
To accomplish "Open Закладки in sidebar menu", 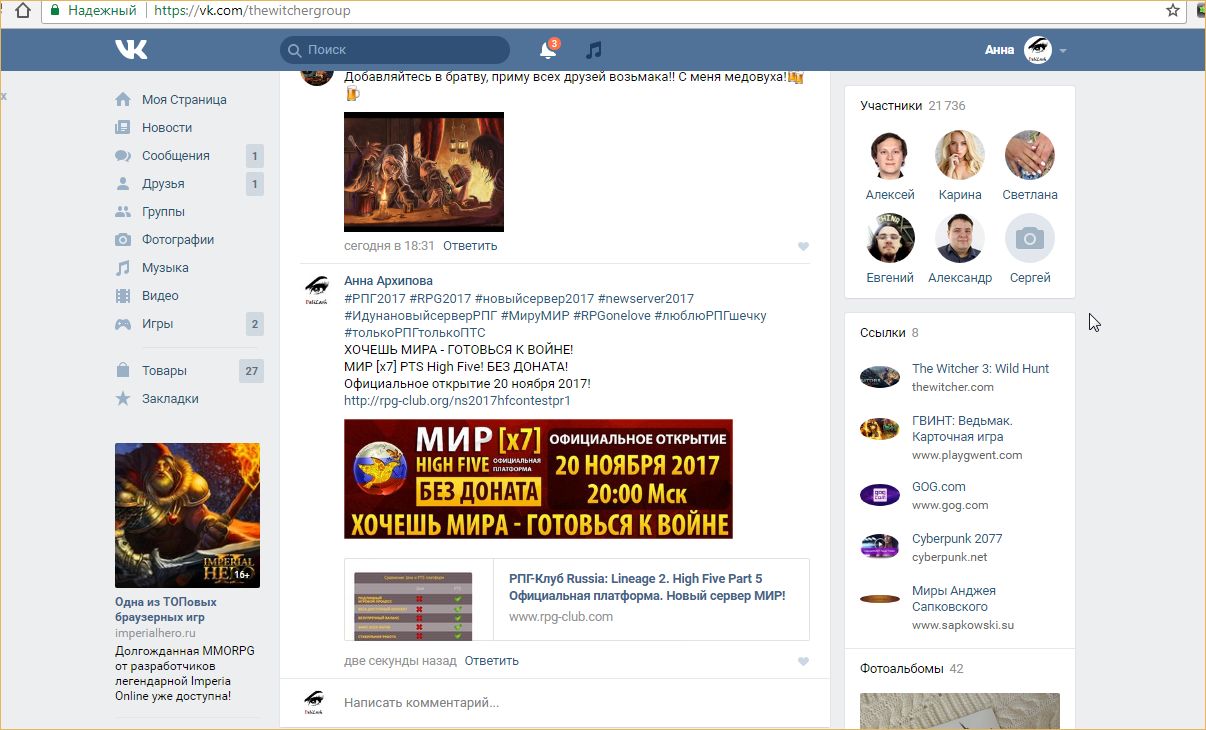I will click(x=170, y=398).
